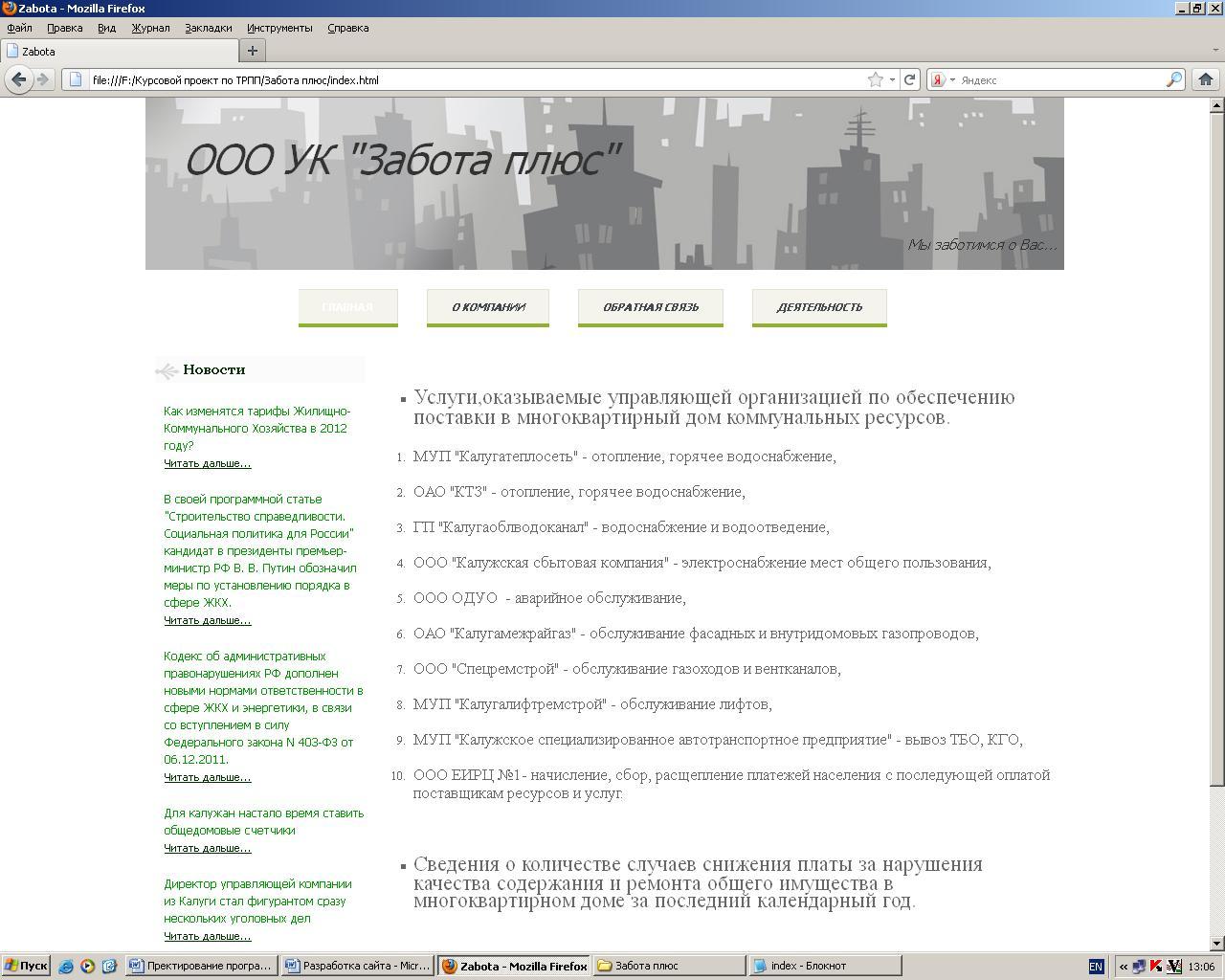The height and width of the screenshot is (980, 1225).
Task: Open the Правка menu
Action: tap(65, 28)
